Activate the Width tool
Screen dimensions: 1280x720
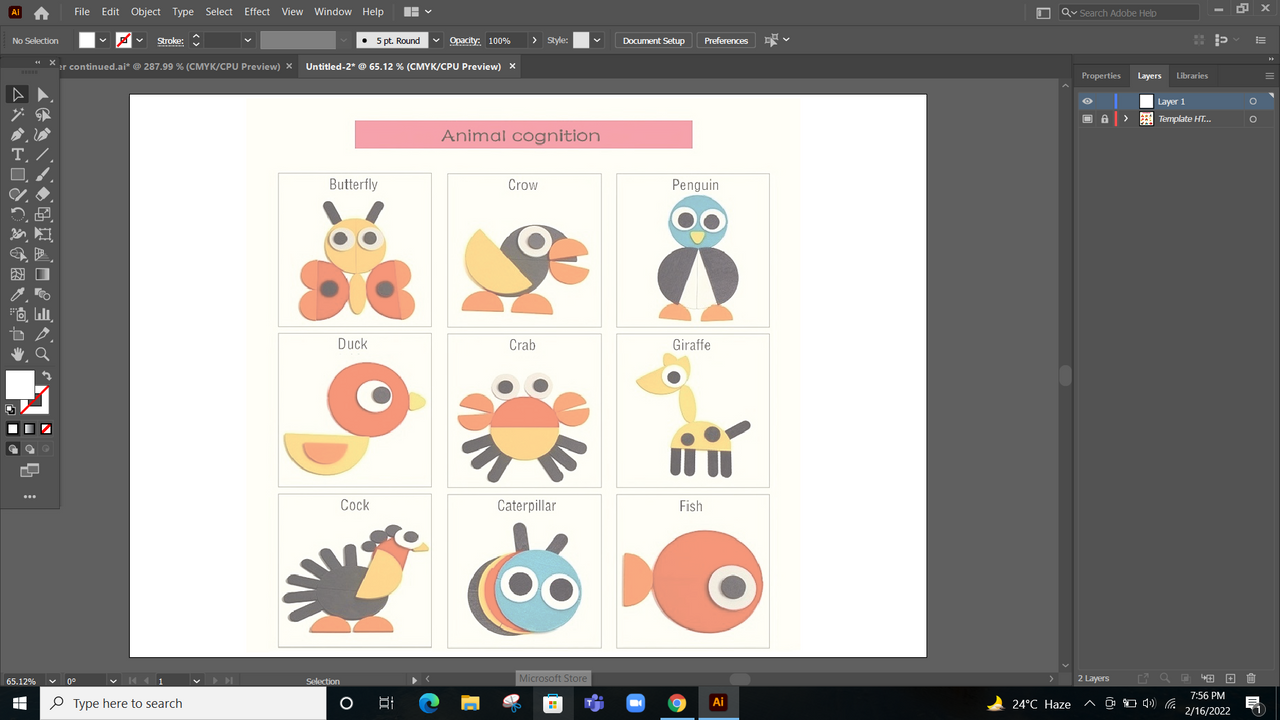18,234
